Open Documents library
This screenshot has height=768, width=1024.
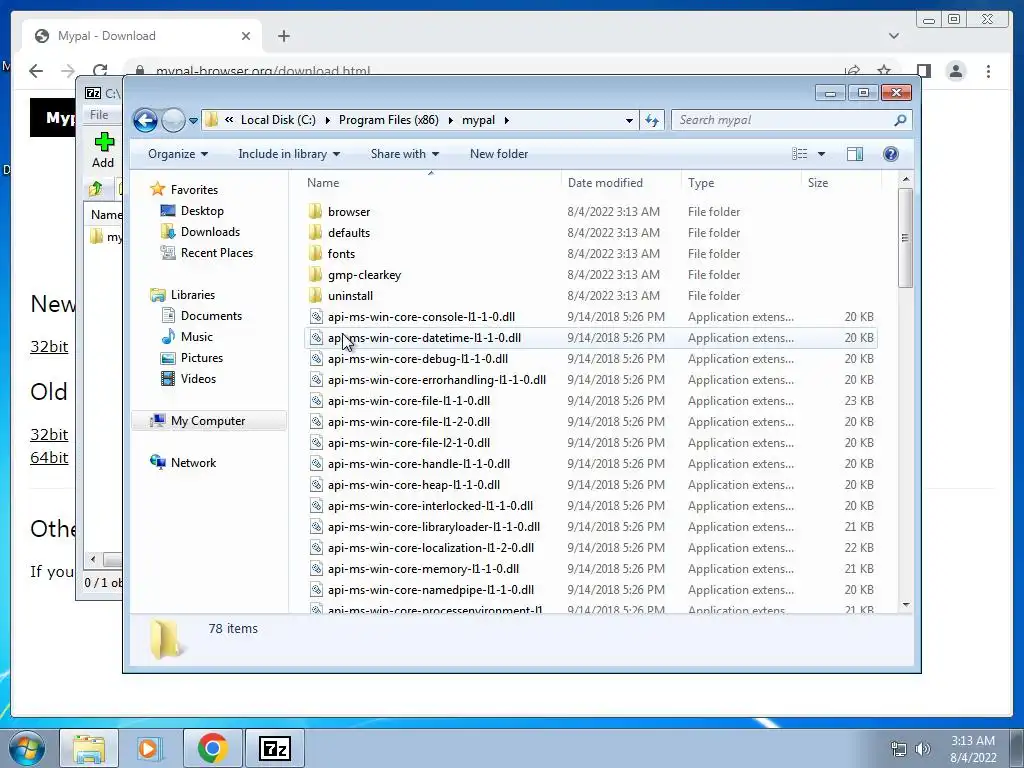click(x=211, y=316)
